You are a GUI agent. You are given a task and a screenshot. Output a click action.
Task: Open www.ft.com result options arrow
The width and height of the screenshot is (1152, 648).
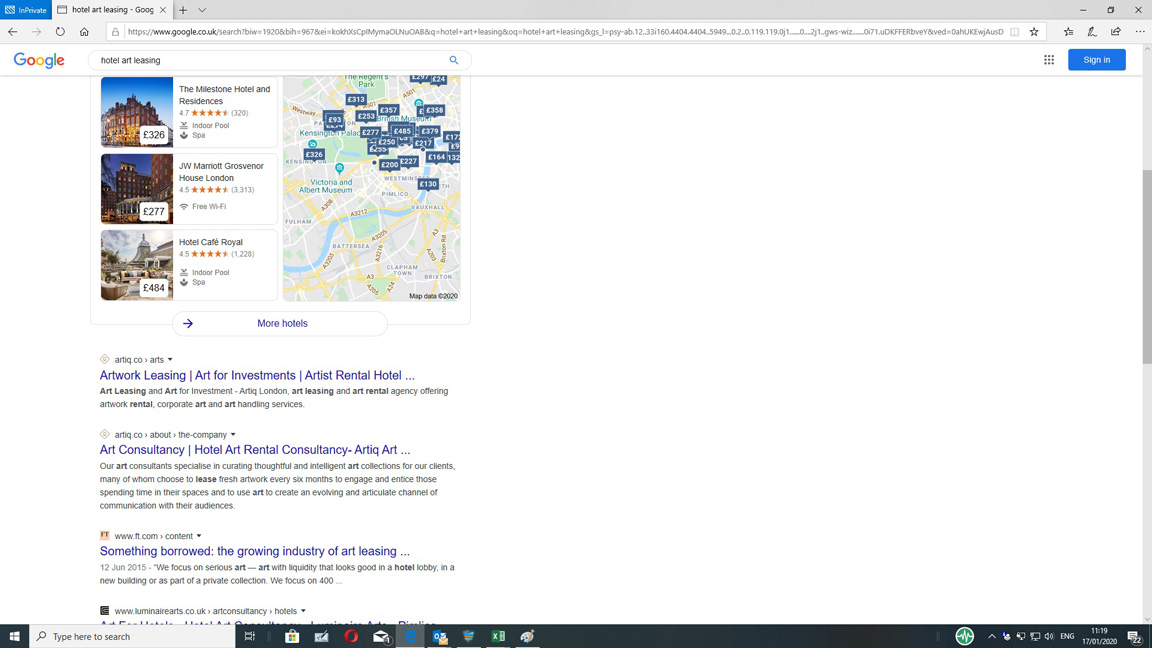(199, 536)
